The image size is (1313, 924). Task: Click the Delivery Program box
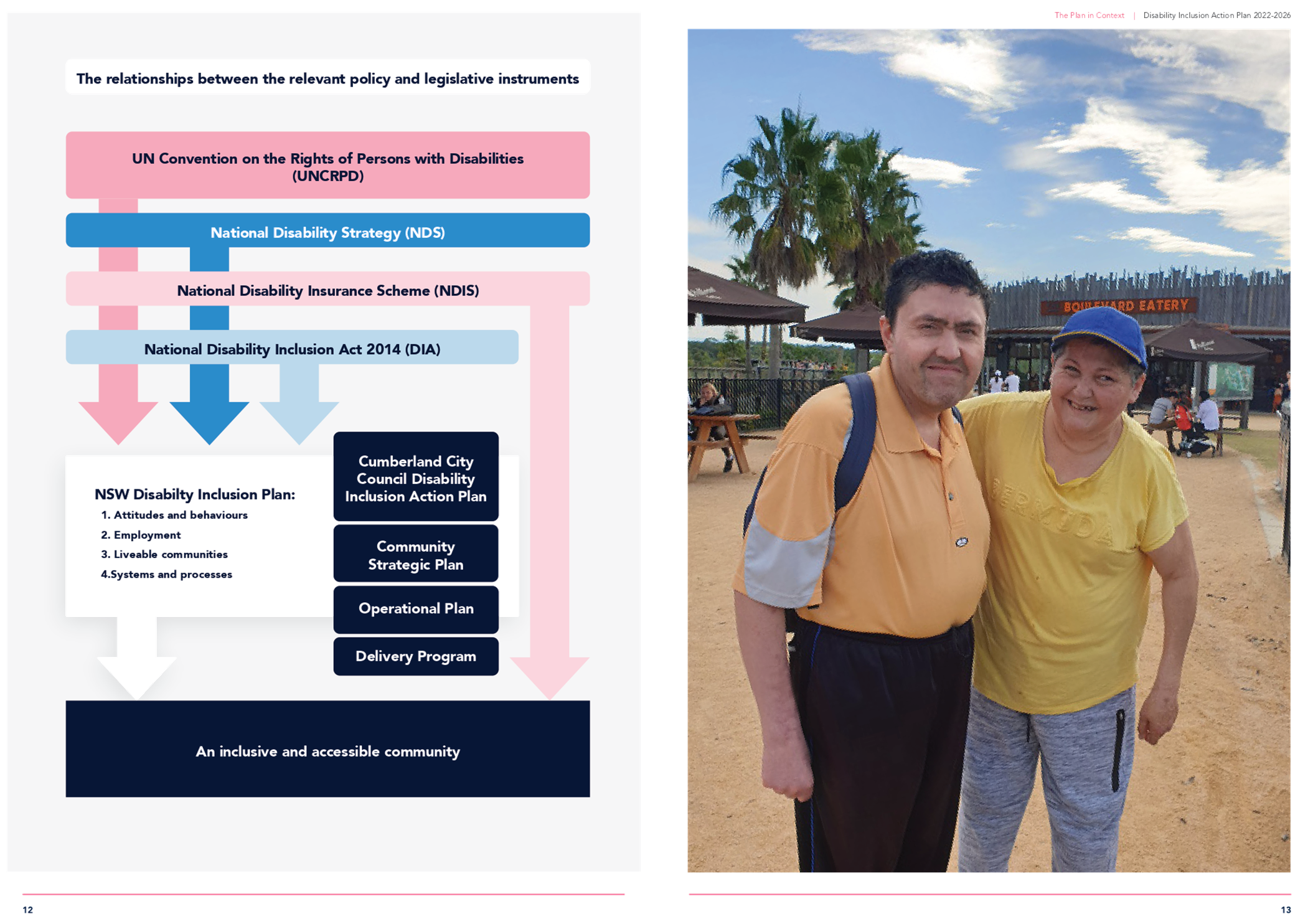[416, 656]
